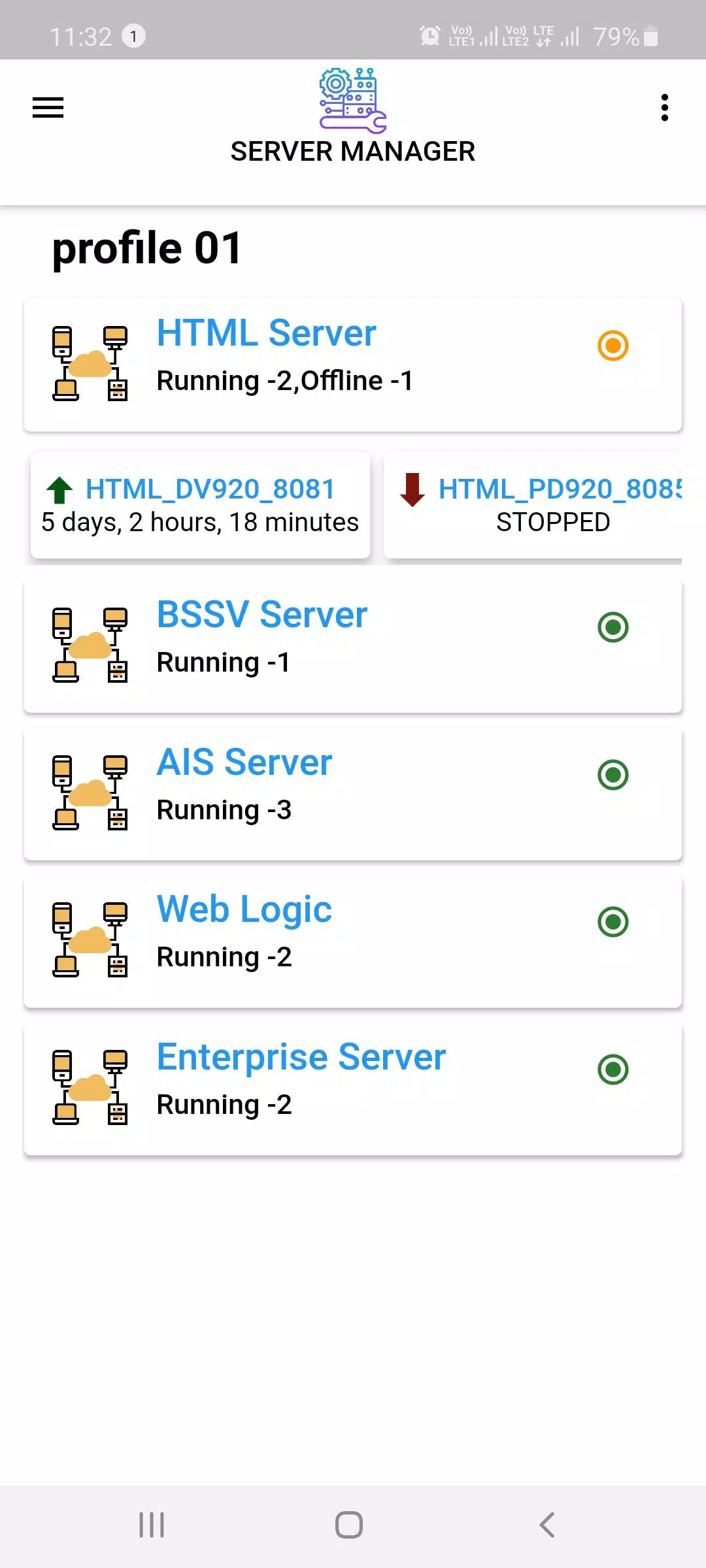The height and width of the screenshot is (1568, 706).
Task: Tap the Android home button
Action: 349,1526
